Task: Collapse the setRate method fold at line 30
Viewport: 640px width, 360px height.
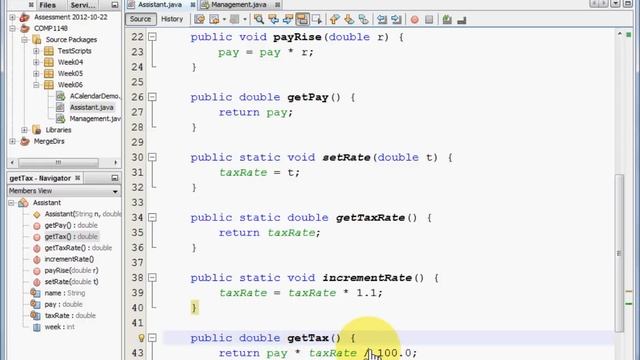Action: click(152, 157)
